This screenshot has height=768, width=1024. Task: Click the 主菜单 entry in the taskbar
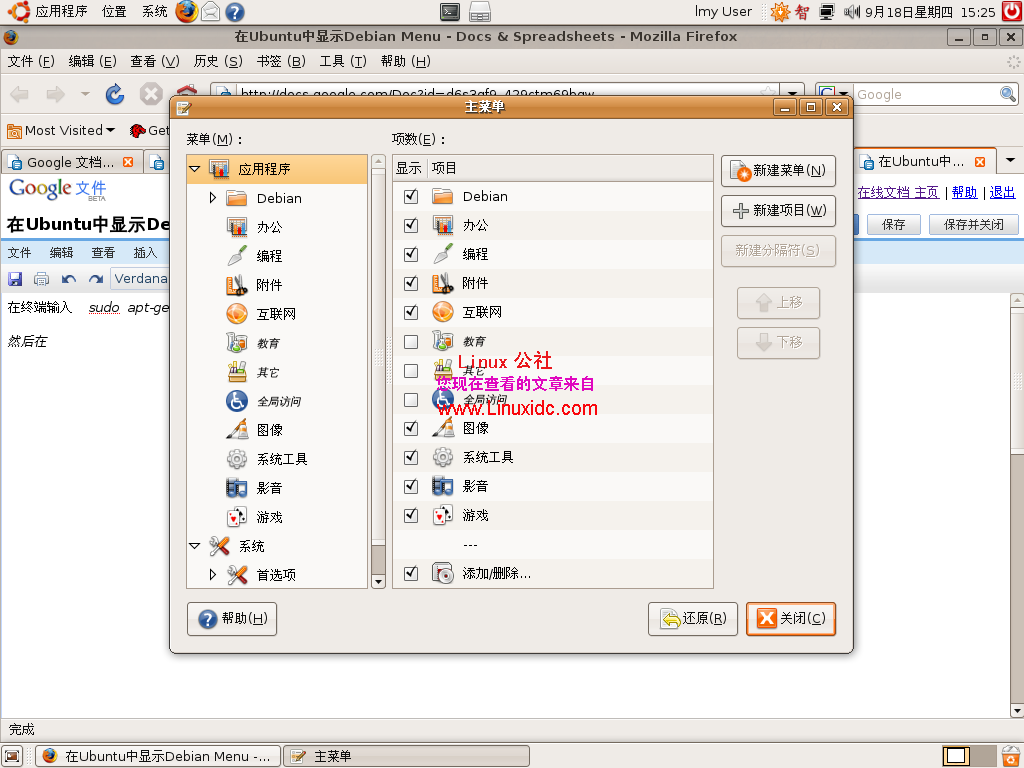(406, 756)
